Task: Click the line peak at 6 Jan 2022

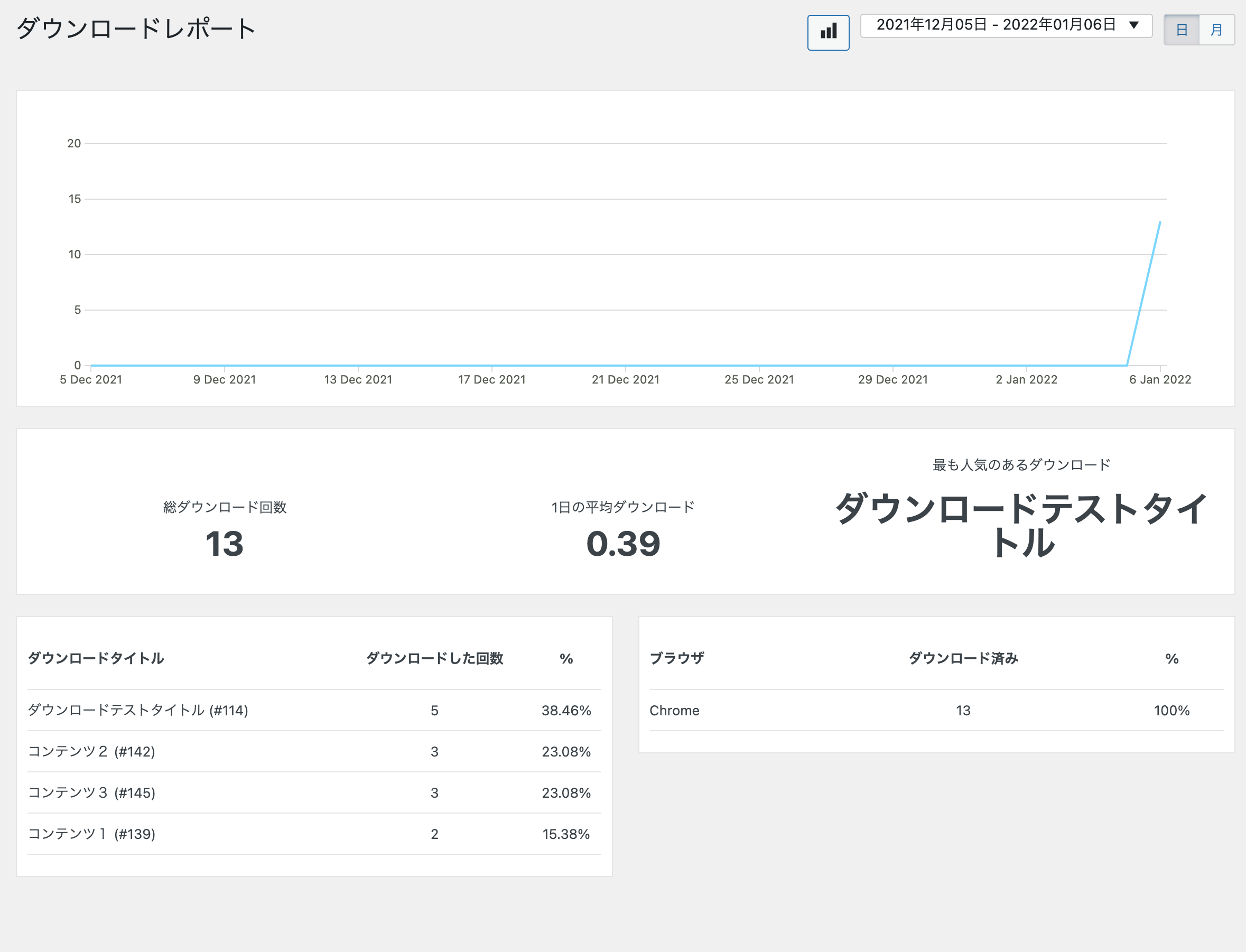Action: (1160, 222)
